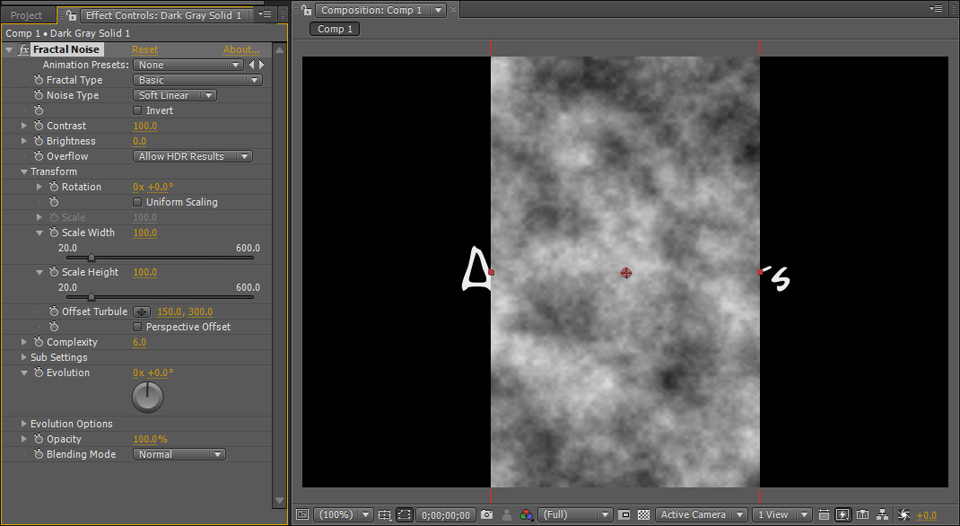Open the Comp flowchart view icon
960x526 pixels.
point(882,515)
